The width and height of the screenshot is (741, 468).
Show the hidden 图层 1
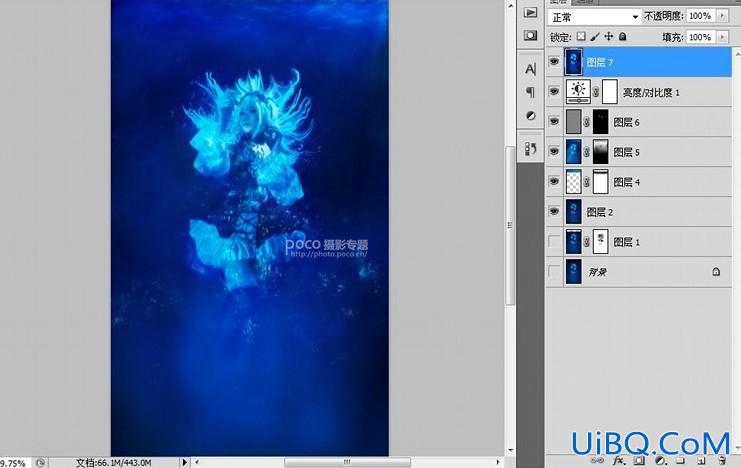tap(554, 242)
